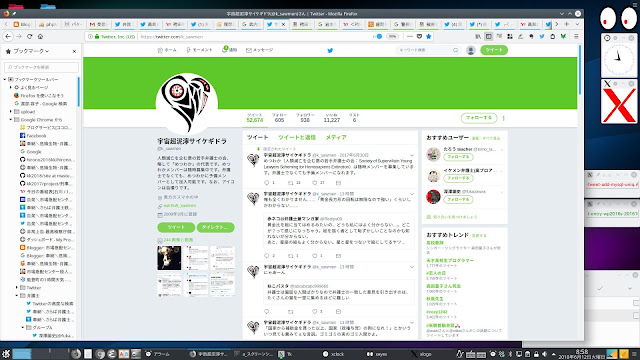
Task: Switch to the Gmail browser tab
Action: pos(98,24)
